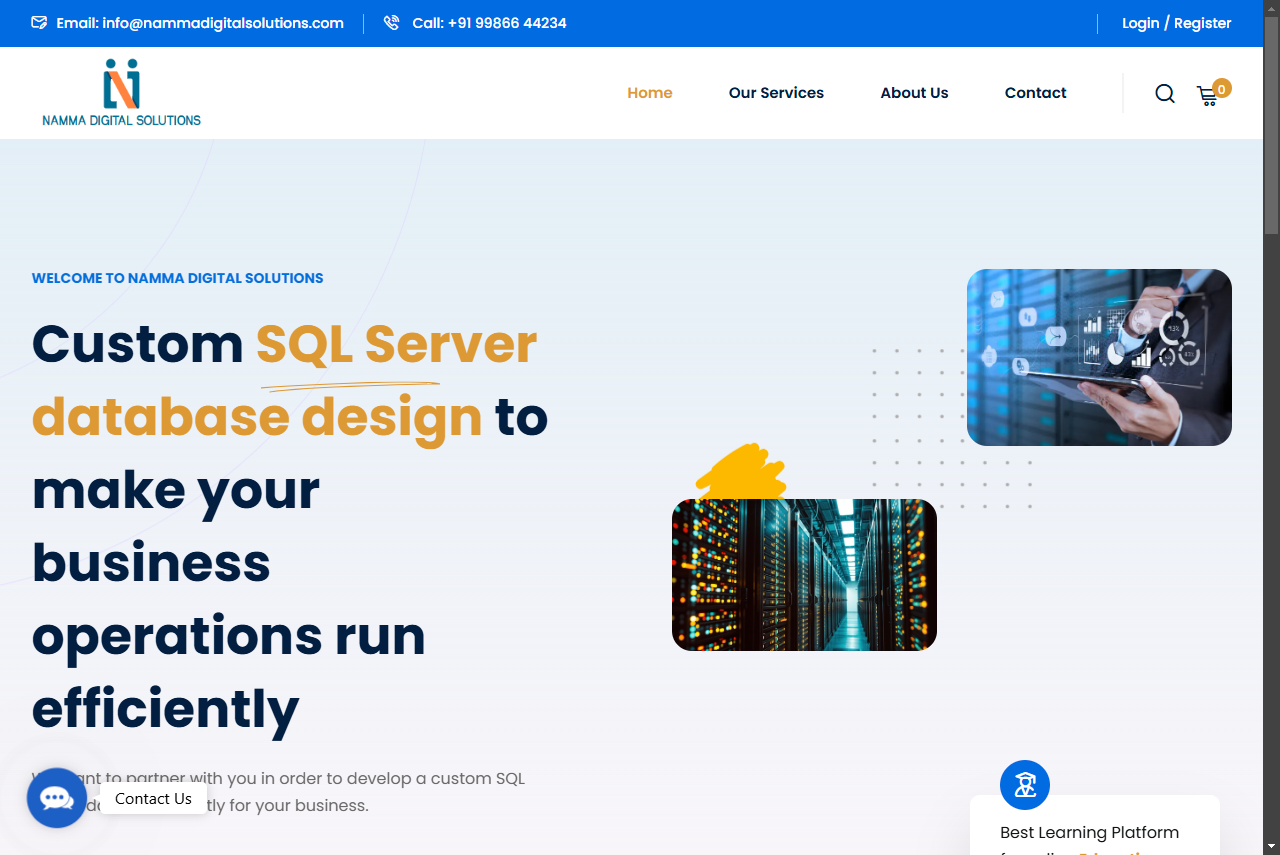The image size is (1280, 855).
Task: Click the envelope email icon in top bar
Action: click(39, 23)
